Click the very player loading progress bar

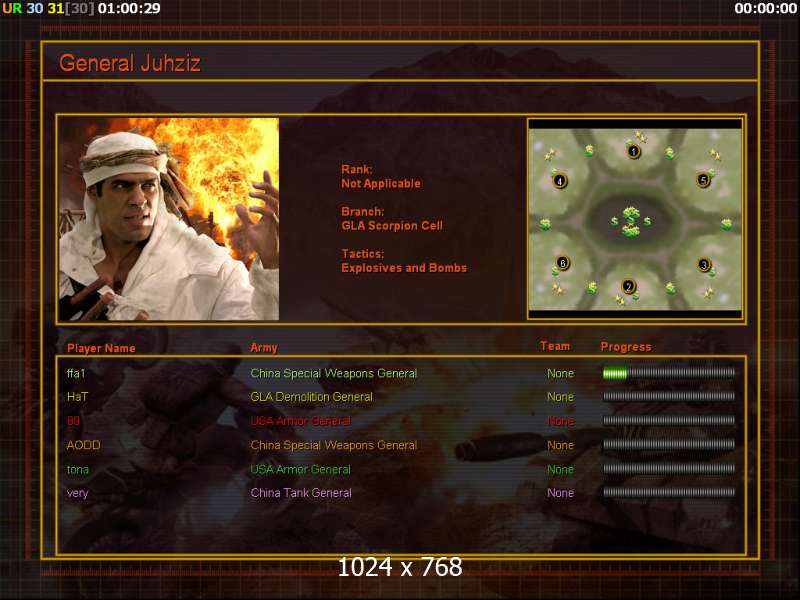point(669,492)
